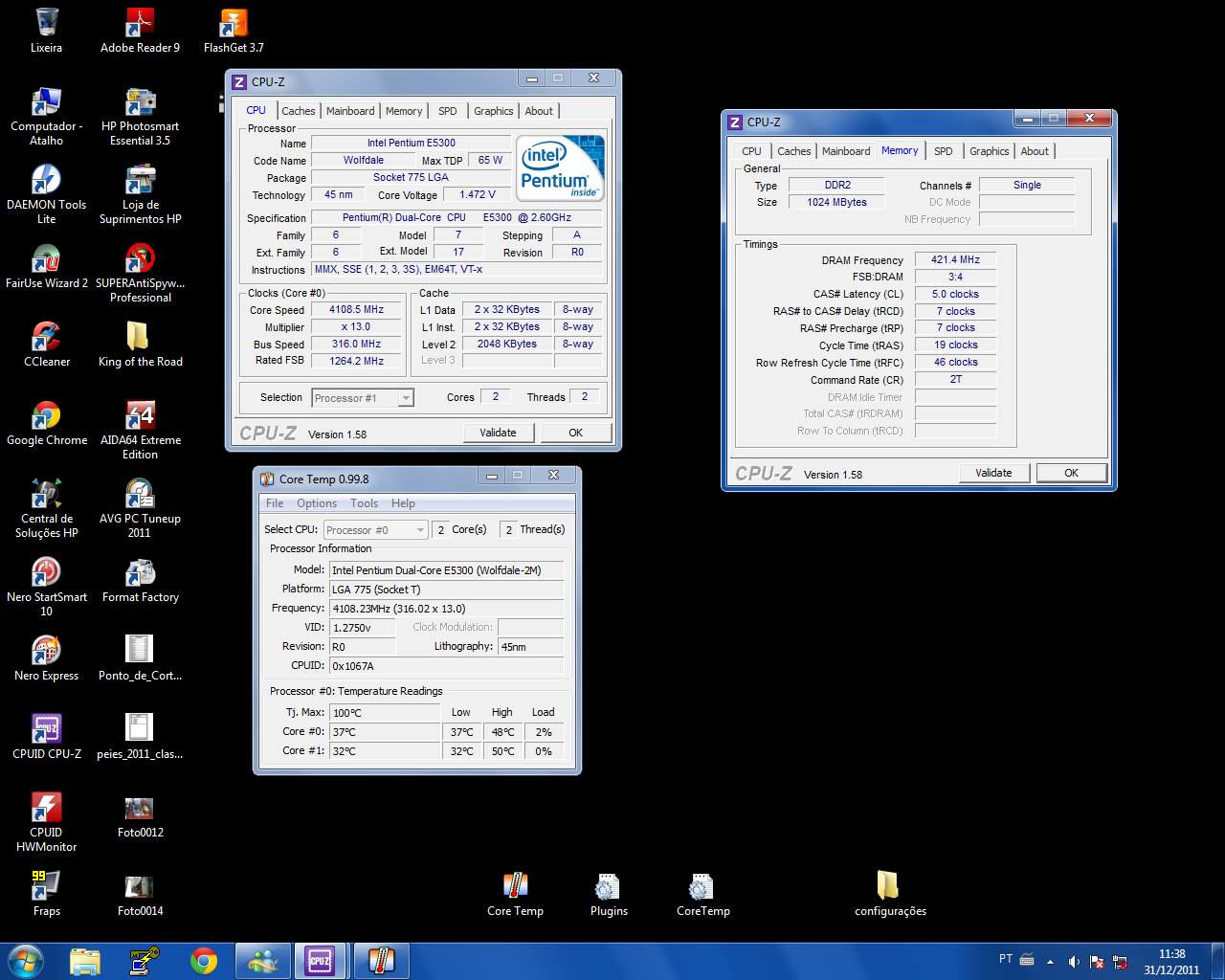Viewport: 1225px width, 980px height.
Task: Click the PT language indicator in taskbar
Action: pos(1006,959)
